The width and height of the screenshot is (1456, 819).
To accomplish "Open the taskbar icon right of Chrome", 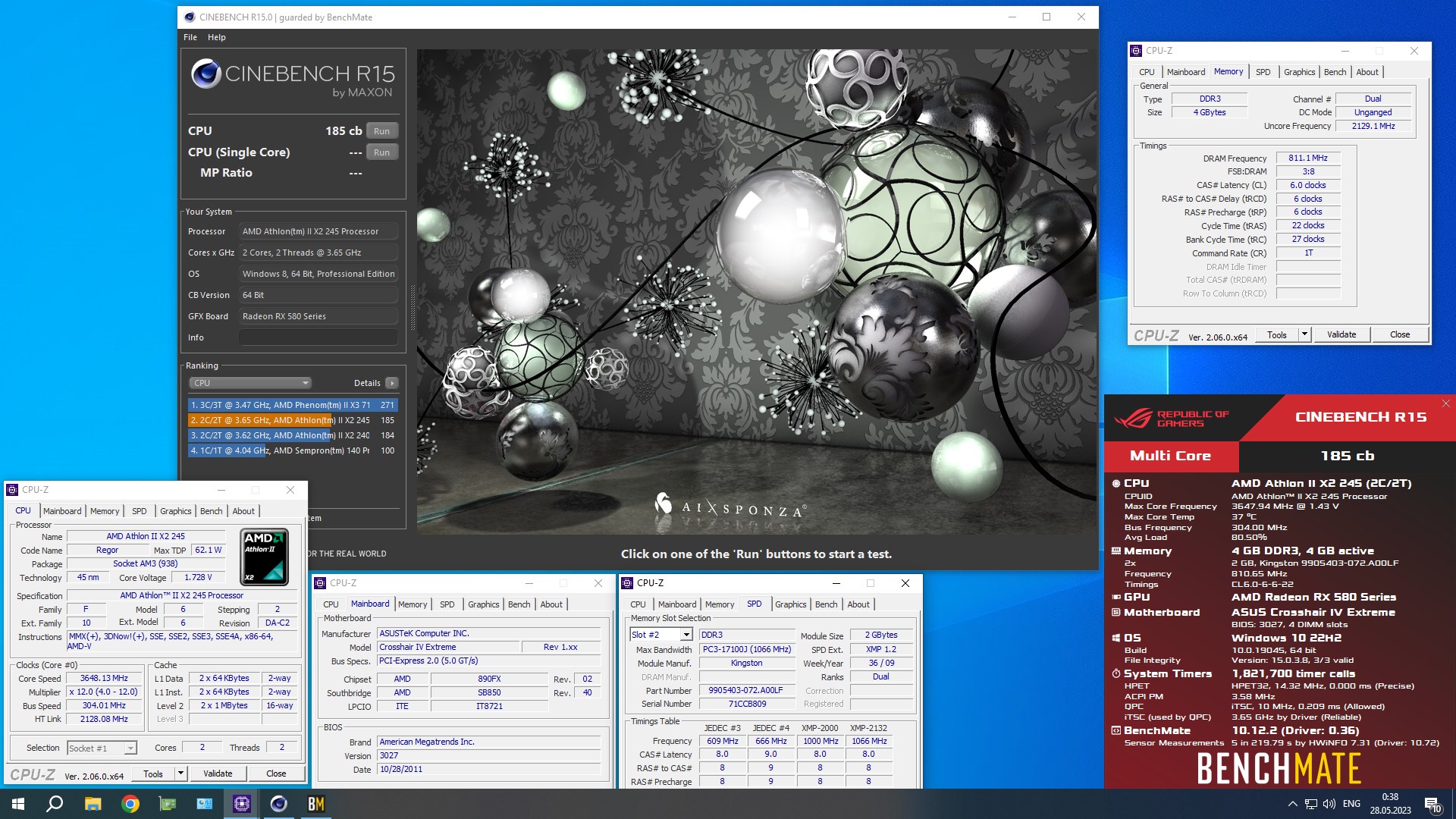I will 168,804.
